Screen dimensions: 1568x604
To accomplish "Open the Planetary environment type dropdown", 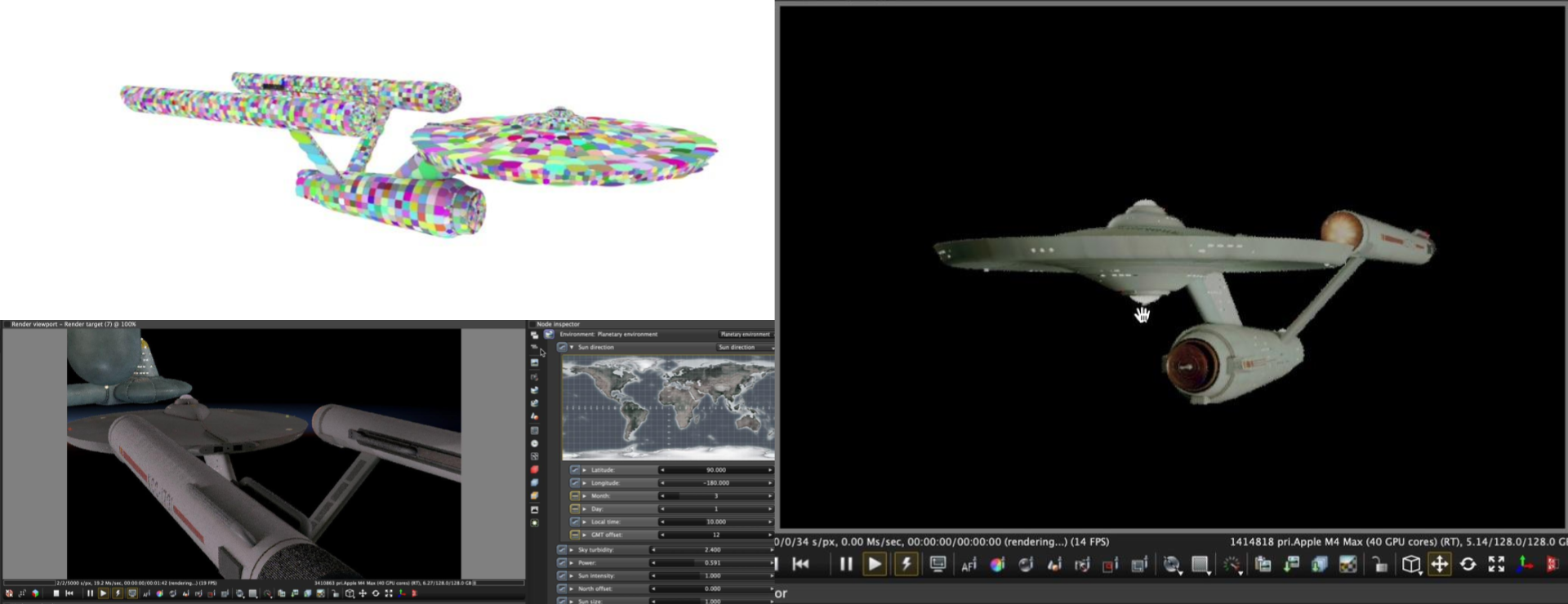I will tap(745, 335).
